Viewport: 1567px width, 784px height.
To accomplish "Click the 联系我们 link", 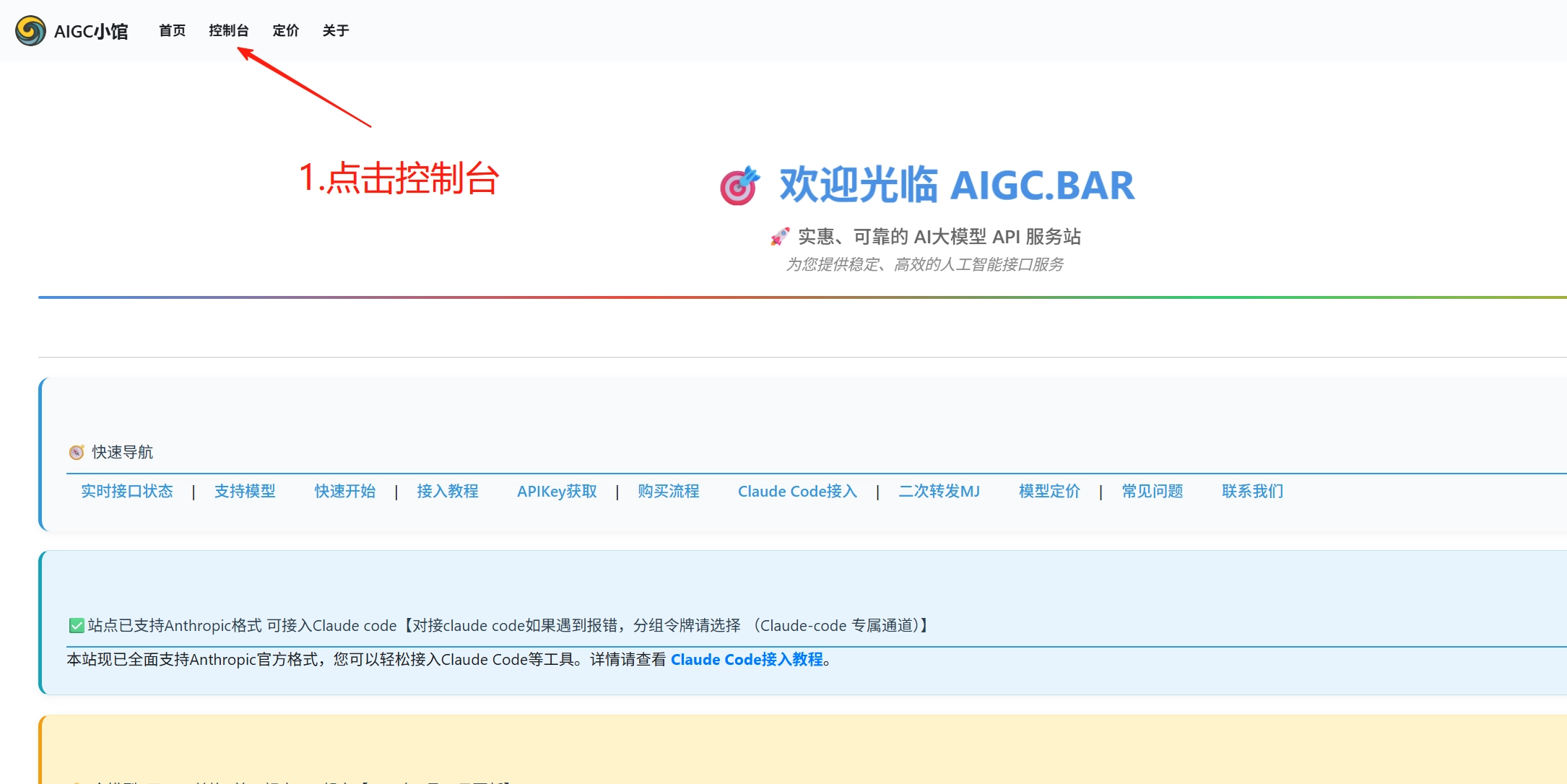I will [x=1251, y=492].
